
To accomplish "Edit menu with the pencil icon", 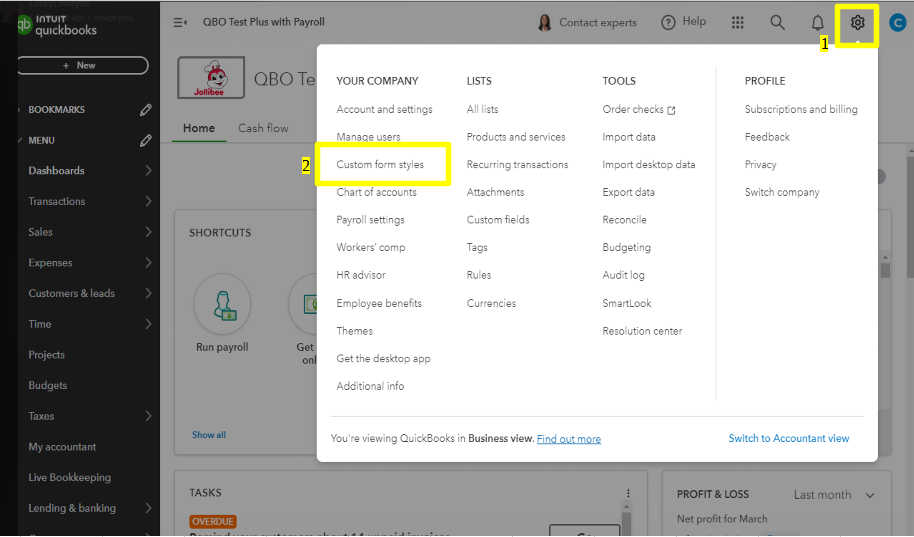I will [146, 140].
